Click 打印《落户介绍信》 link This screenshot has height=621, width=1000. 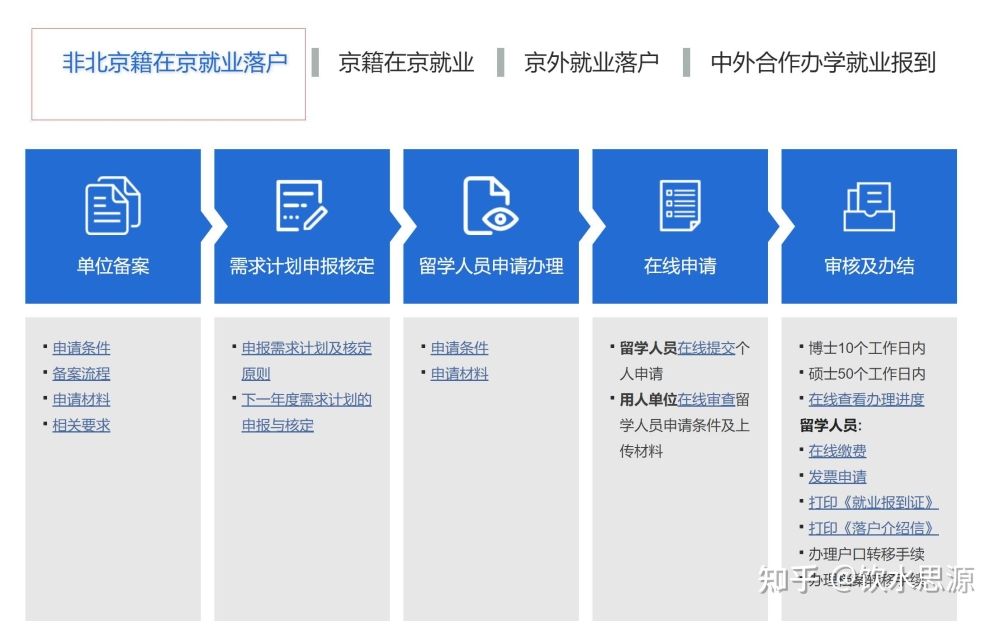873,529
